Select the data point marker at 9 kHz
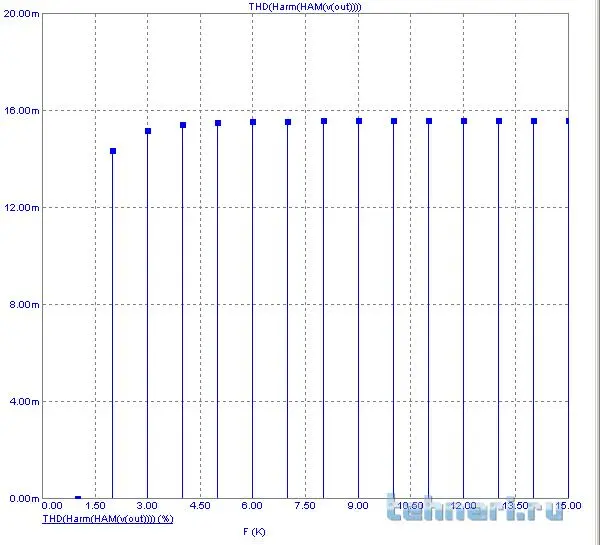 coord(359,121)
